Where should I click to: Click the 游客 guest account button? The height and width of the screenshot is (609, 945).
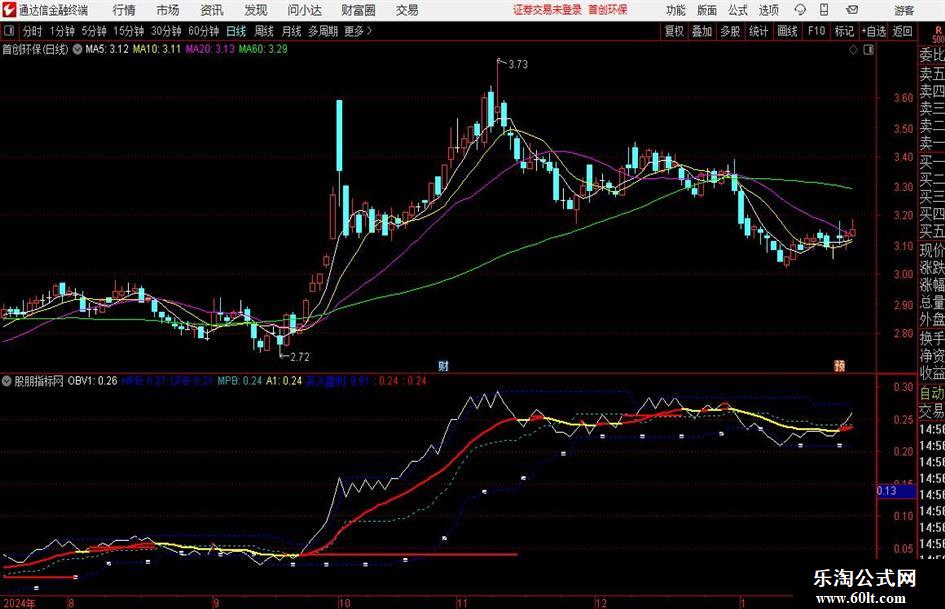pyautogui.click(x=904, y=10)
